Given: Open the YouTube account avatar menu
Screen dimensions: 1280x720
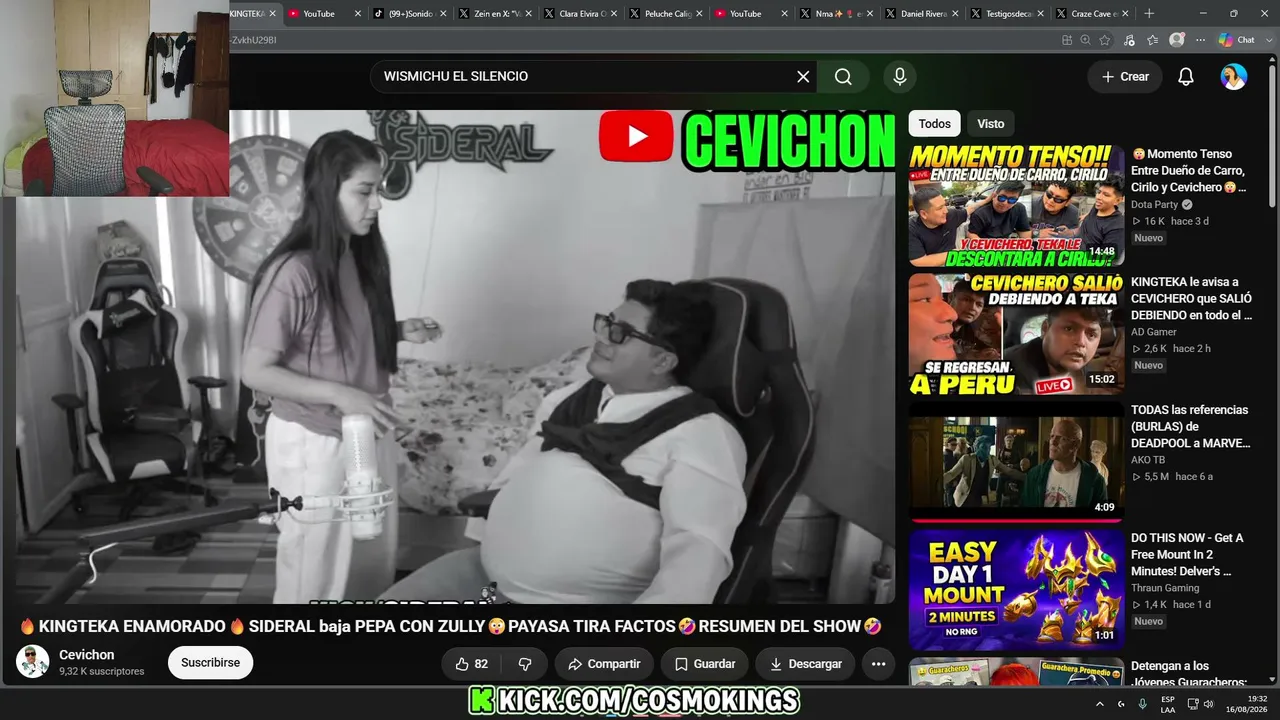Looking at the screenshot, I should coord(1234,77).
